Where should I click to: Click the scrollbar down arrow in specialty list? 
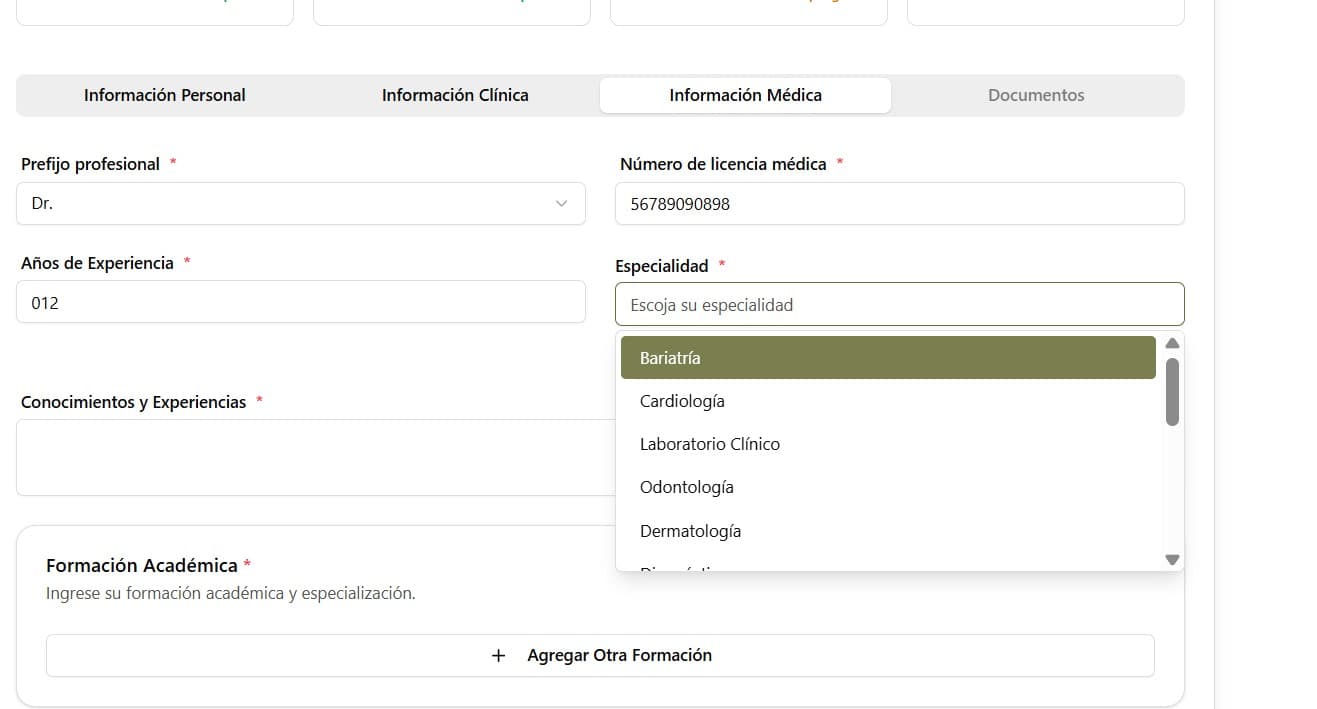click(1171, 559)
